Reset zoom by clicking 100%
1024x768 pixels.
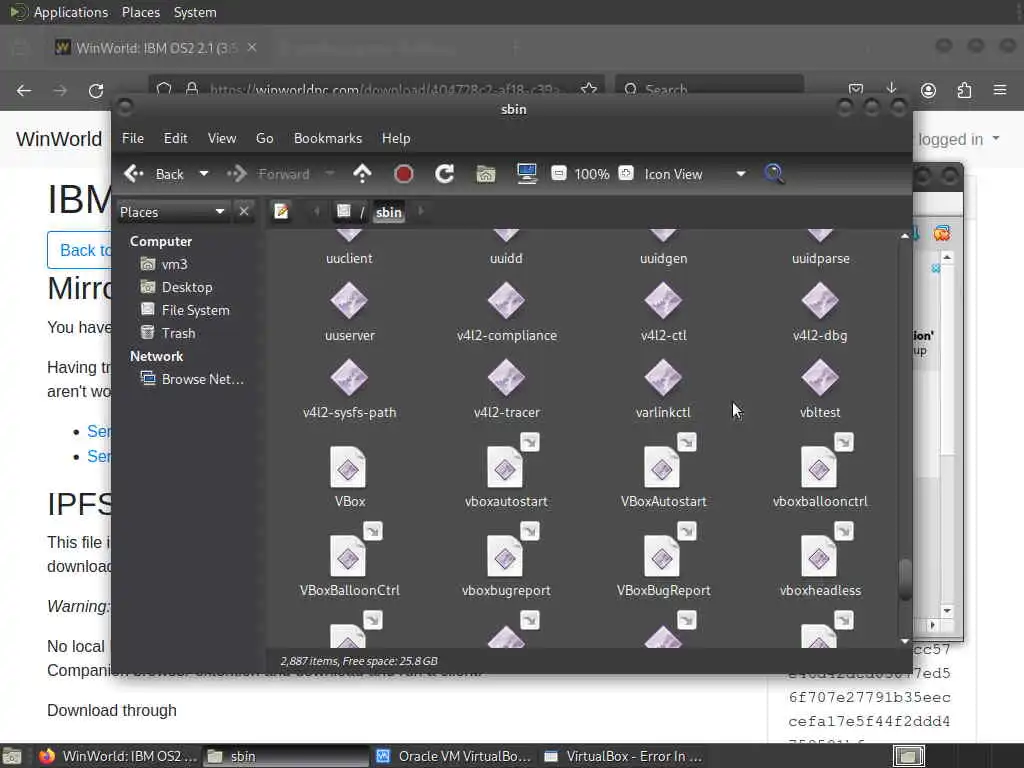click(592, 174)
